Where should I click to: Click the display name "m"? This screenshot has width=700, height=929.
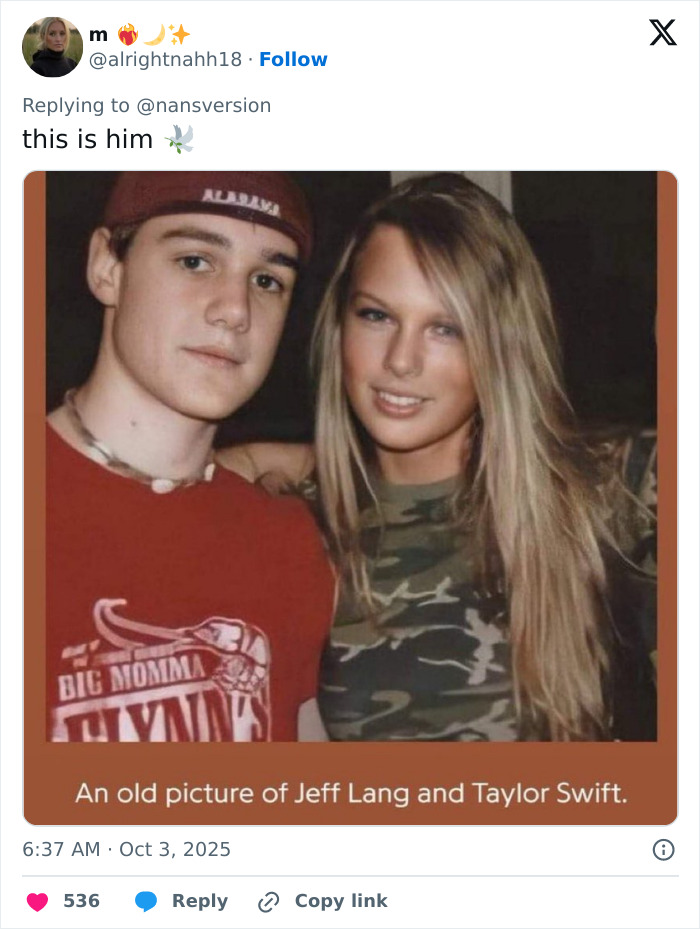click(x=98, y=35)
